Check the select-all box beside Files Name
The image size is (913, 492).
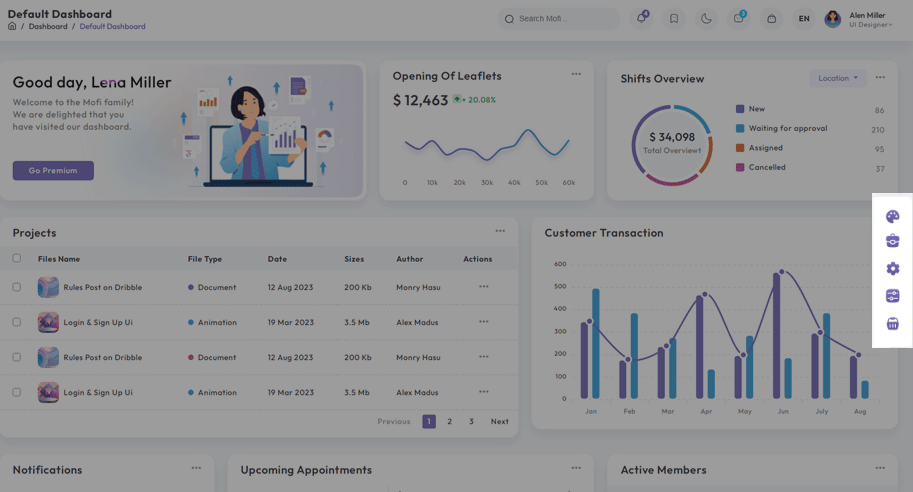coord(16,258)
